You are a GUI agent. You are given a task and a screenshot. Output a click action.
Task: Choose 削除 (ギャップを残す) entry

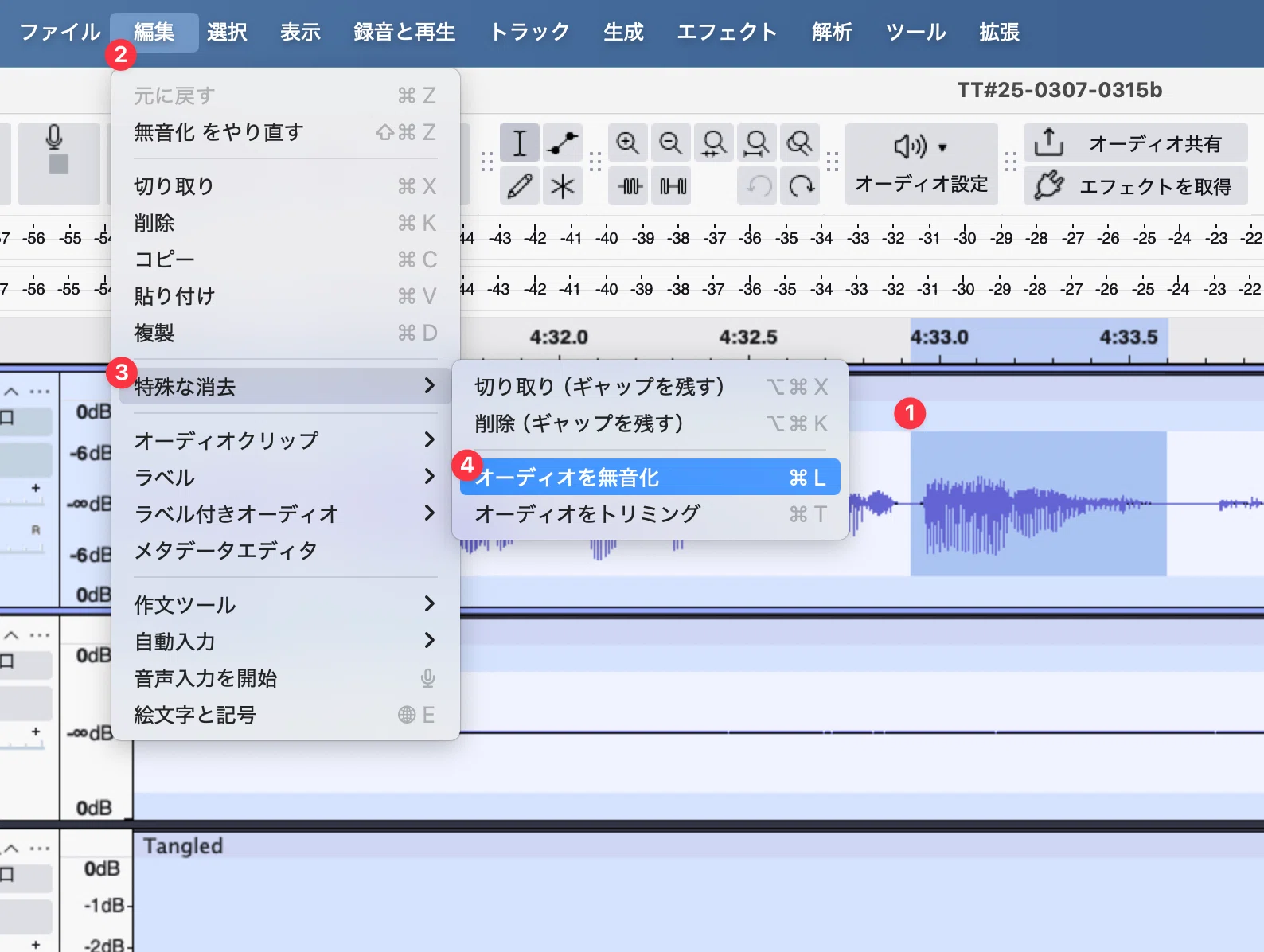(650, 423)
